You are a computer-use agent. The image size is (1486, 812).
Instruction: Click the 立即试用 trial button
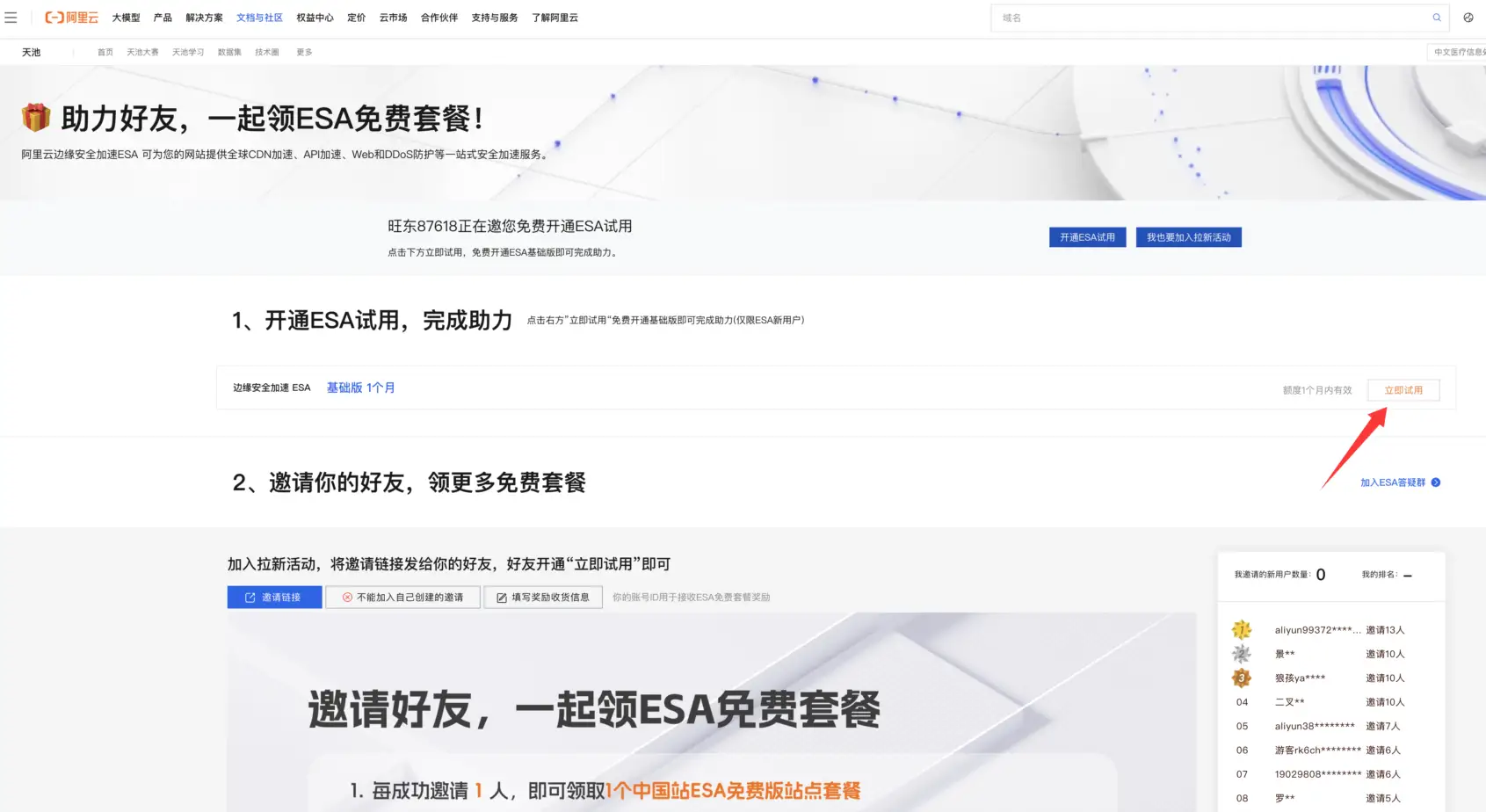coord(1403,389)
